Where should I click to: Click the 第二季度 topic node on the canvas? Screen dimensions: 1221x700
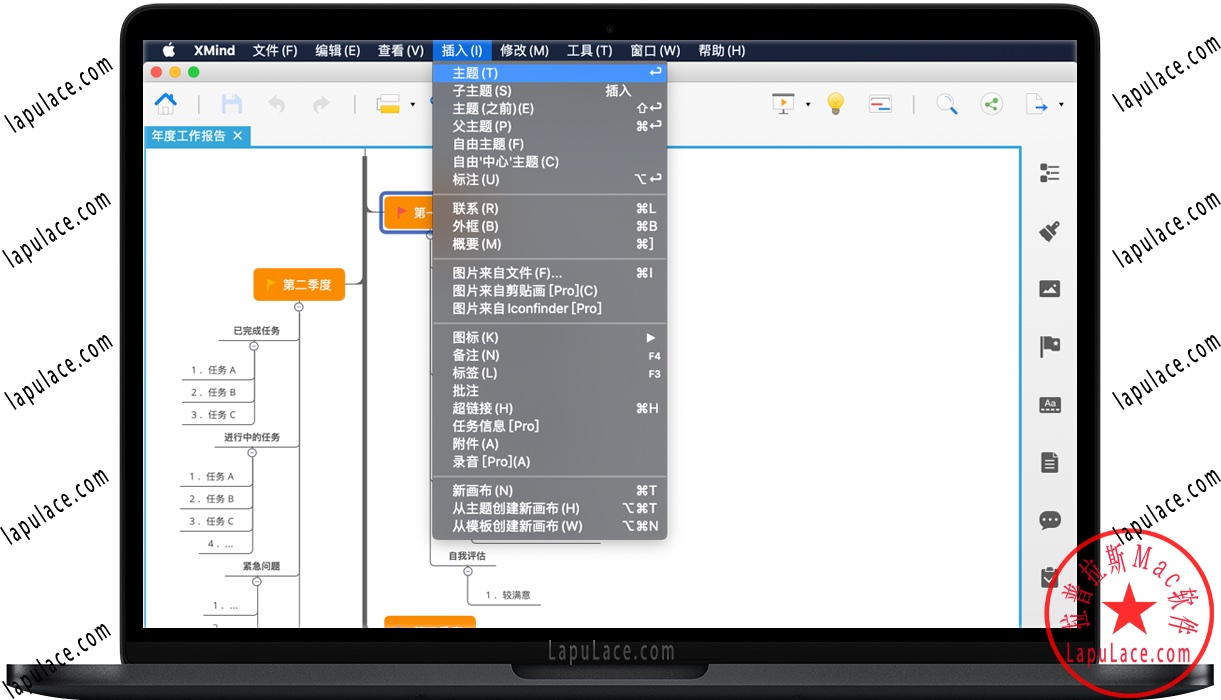(x=299, y=284)
